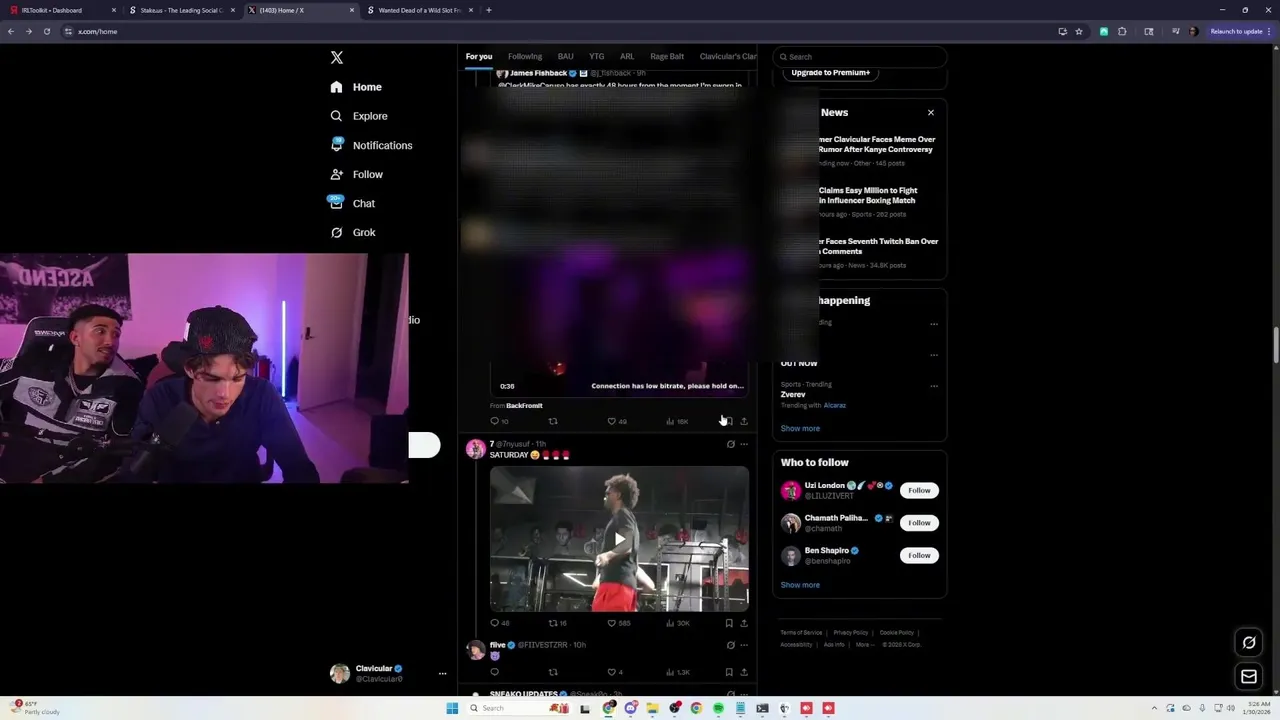Image resolution: width=1280 pixels, height=720 pixels.
Task: Open Privacy Policy footer link
Action: pyautogui.click(x=851, y=633)
